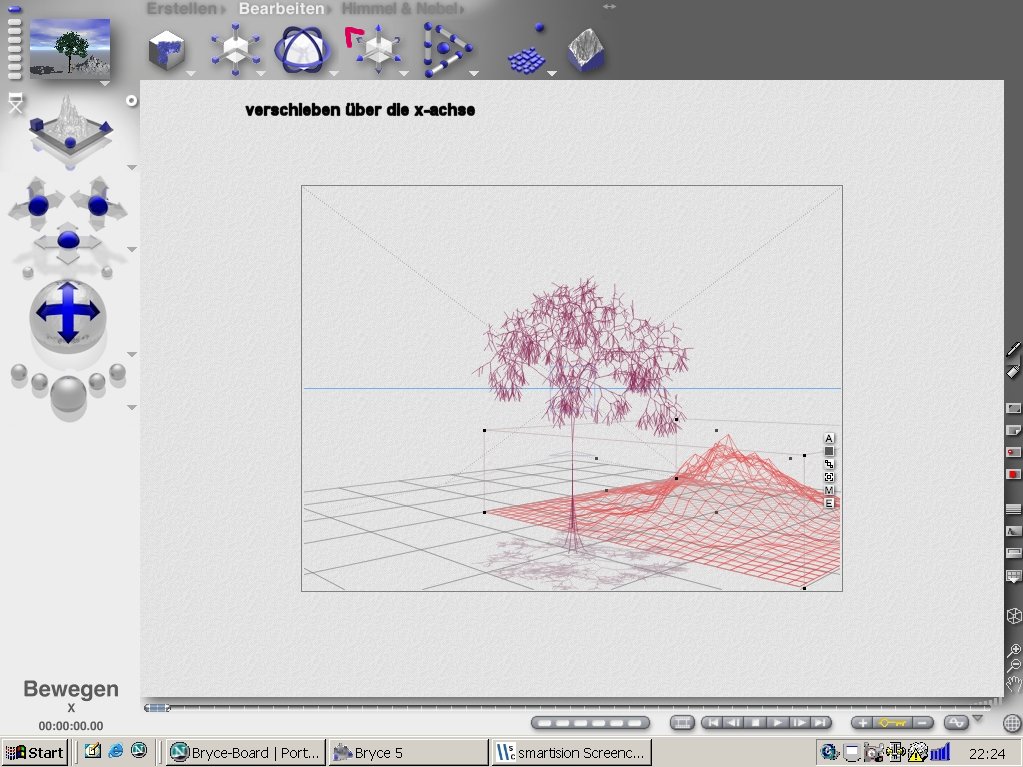This screenshot has width=1023, height=767.
Task: Click the large Render scene sphere
Action: pos(68,394)
